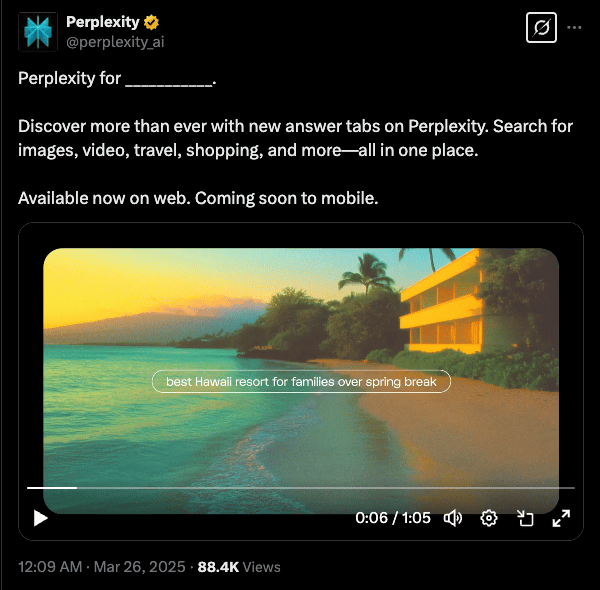
Task: Open the Perplexity profile avatar
Action: pos(38,32)
